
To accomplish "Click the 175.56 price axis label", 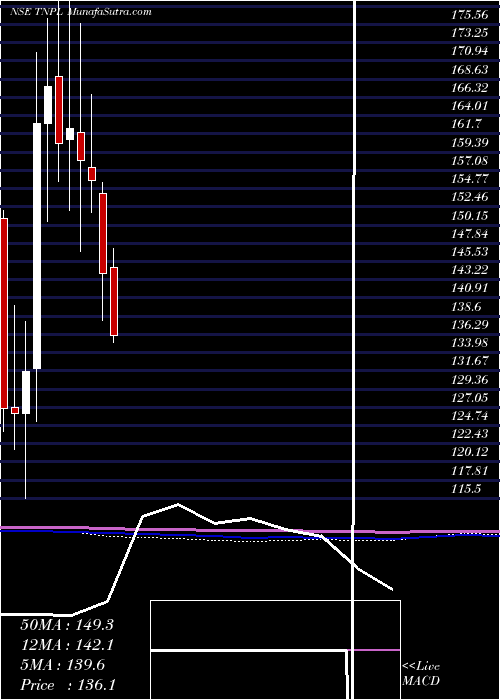I will pyautogui.click(x=469, y=15).
